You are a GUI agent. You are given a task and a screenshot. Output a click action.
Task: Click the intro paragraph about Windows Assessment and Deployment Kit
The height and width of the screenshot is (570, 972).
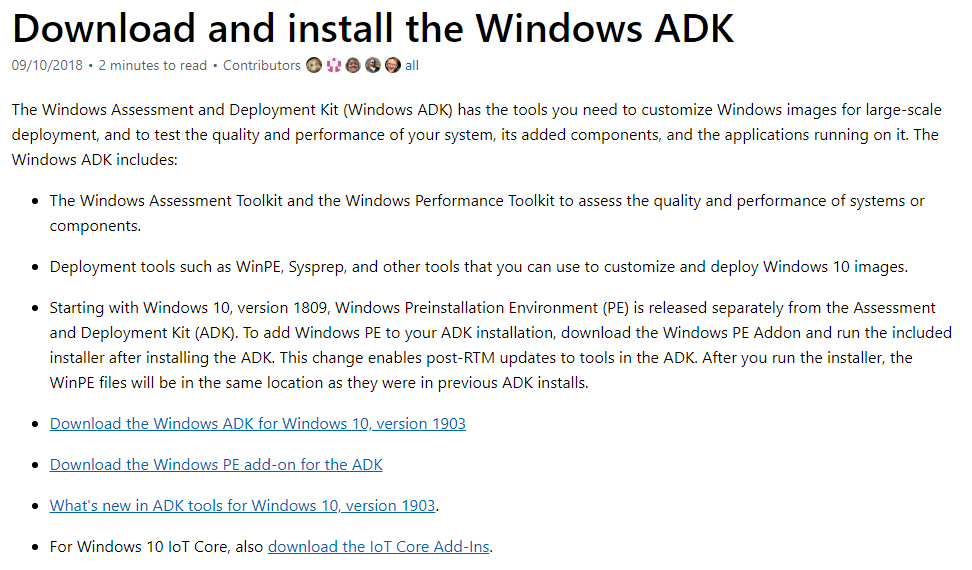tap(477, 134)
